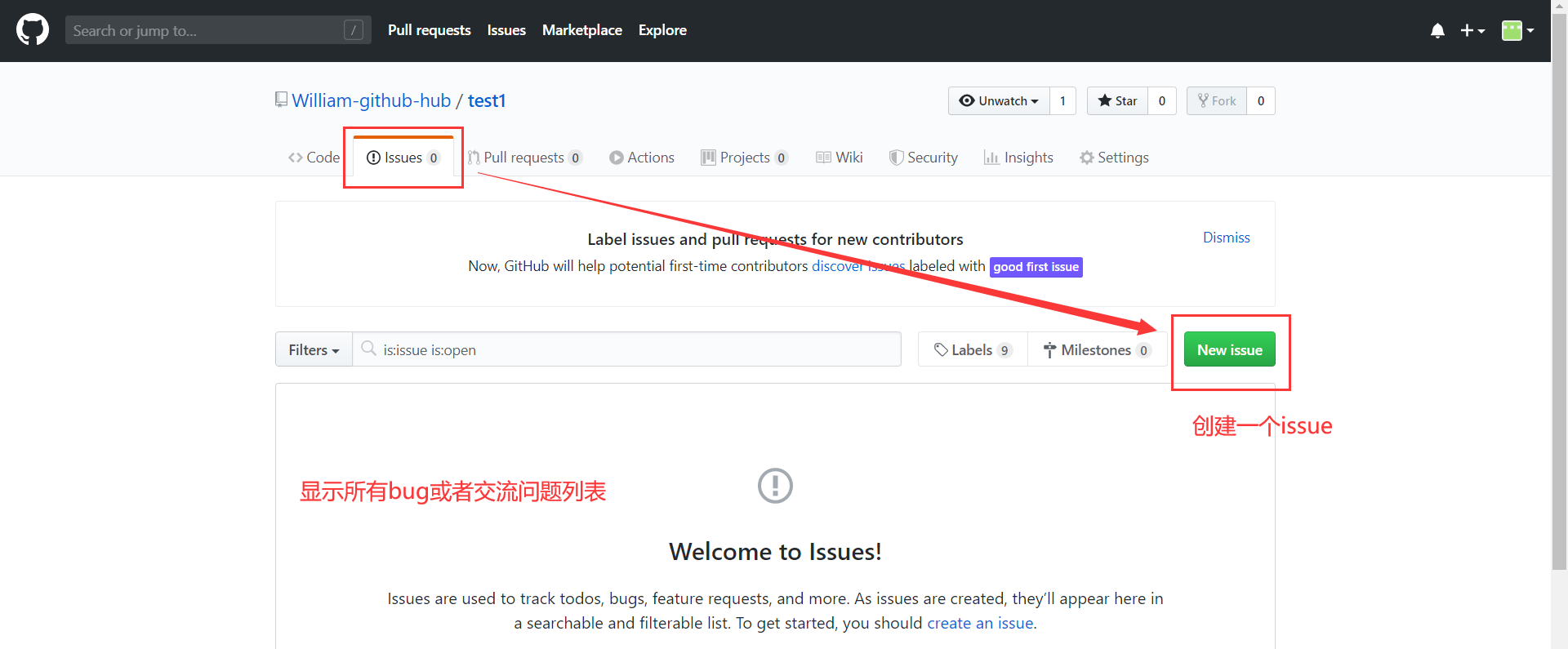The height and width of the screenshot is (649, 1568).
Task: Open the test1 repository link
Action: pos(487,100)
